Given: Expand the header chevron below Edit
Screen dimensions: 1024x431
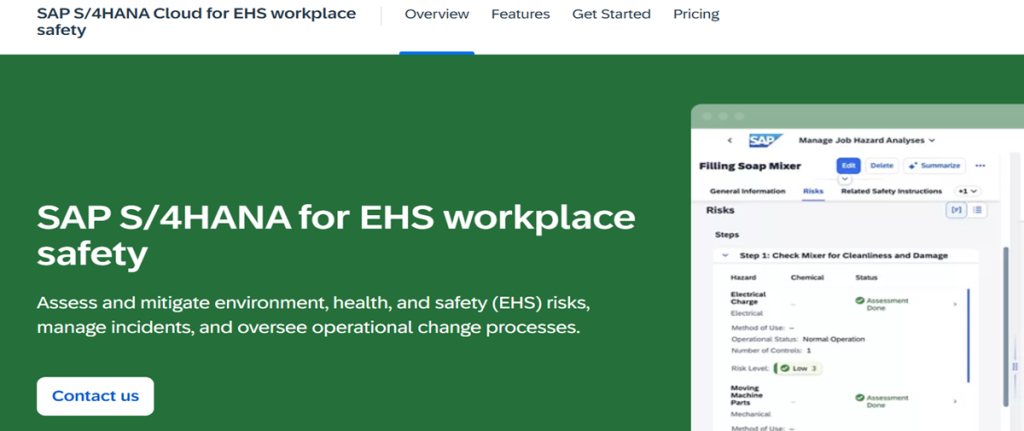Looking at the screenshot, I should (x=844, y=178).
